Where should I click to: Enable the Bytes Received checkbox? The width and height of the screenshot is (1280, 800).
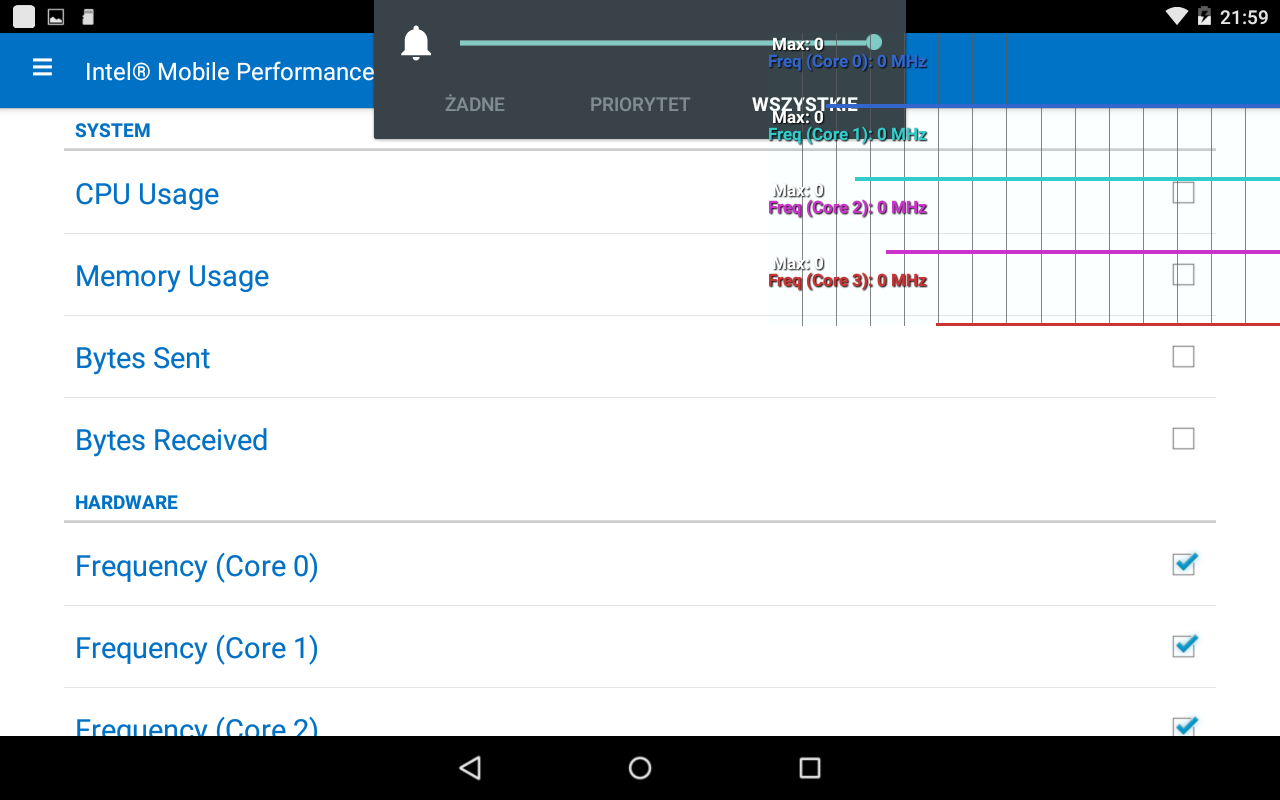point(1183,438)
